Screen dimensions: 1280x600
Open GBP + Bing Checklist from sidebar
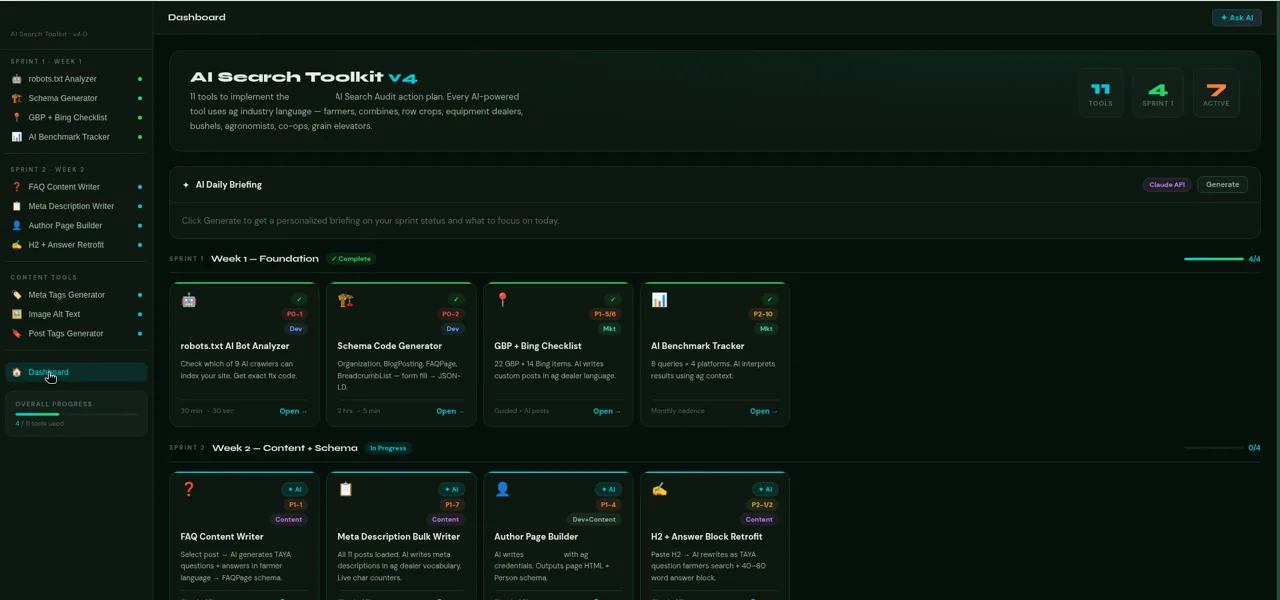[76, 117]
